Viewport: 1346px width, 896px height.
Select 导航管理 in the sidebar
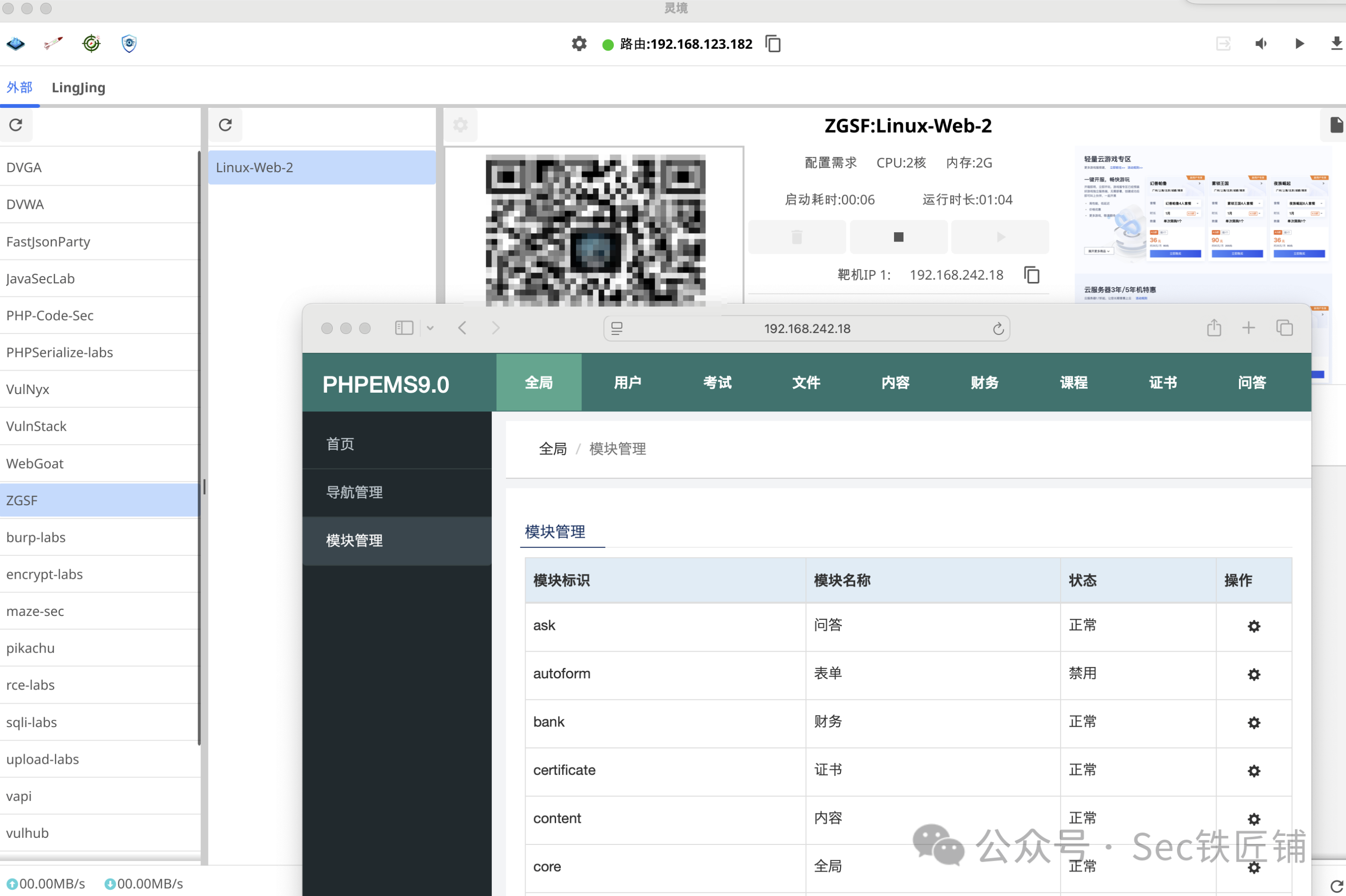coord(354,492)
